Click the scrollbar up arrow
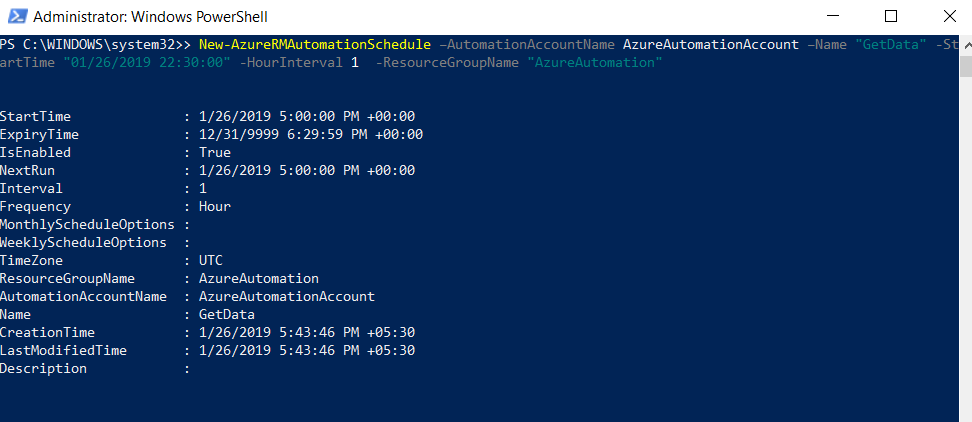The image size is (972, 422). [966, 43]
